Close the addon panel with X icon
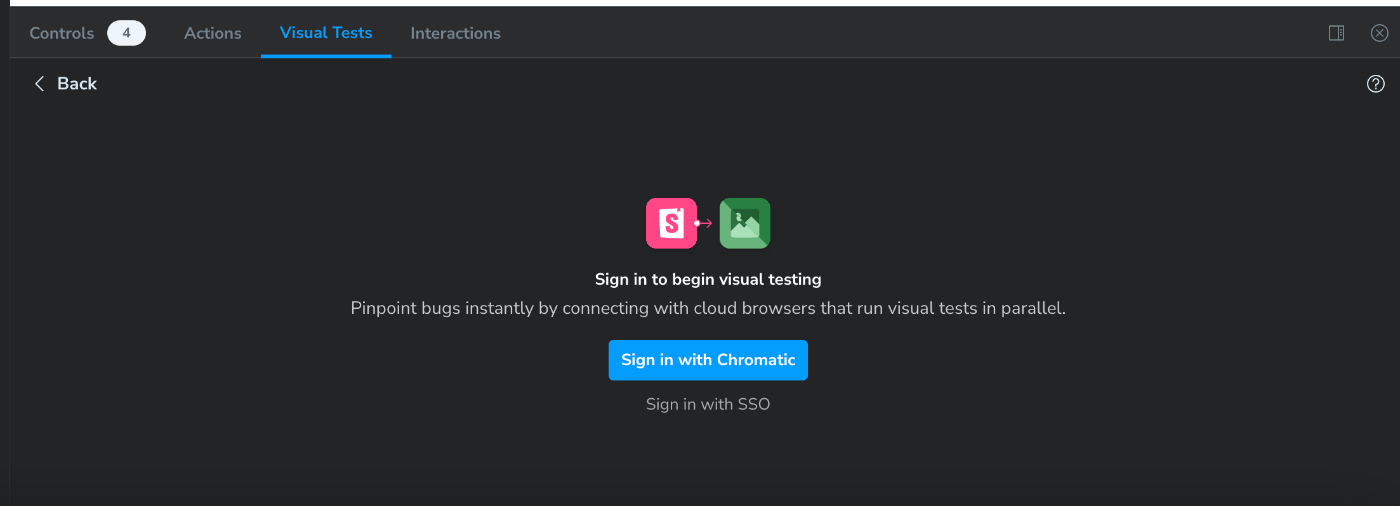Viewport: 1400px width, 506px height. (x=1379, y=33)
